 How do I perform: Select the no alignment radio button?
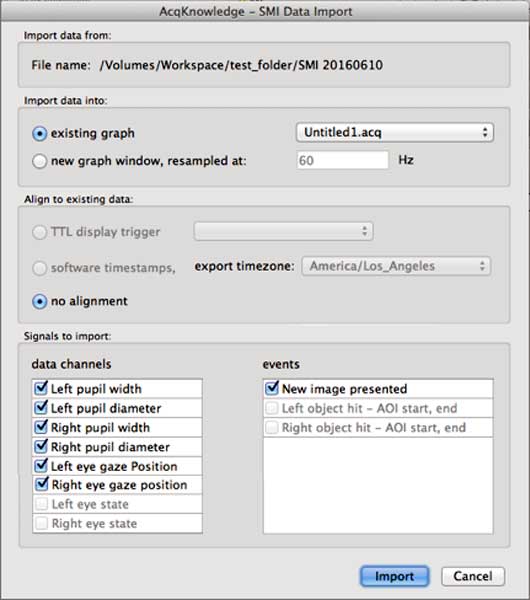[x=39, y=302]
